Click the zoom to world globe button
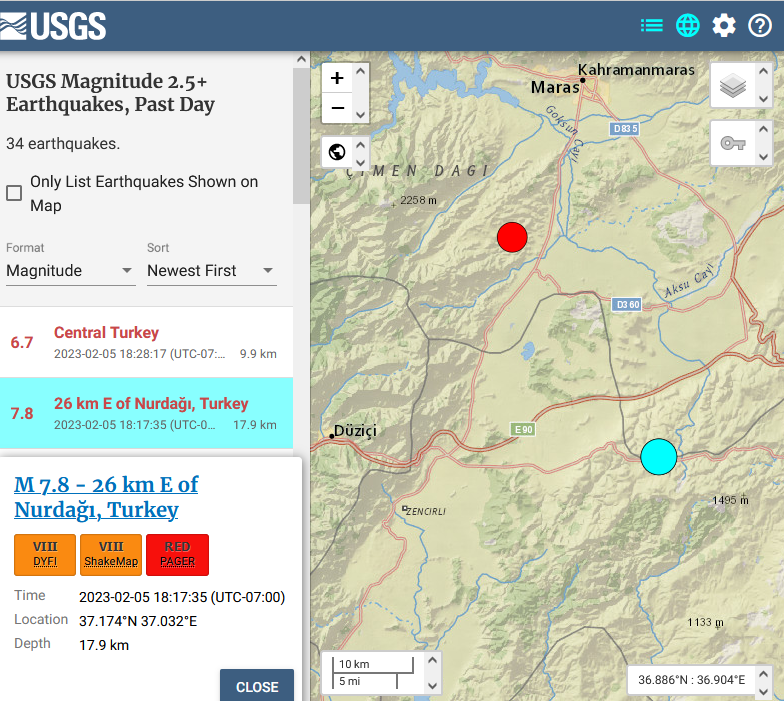This screenshot has width=784, height=701. 337,152
